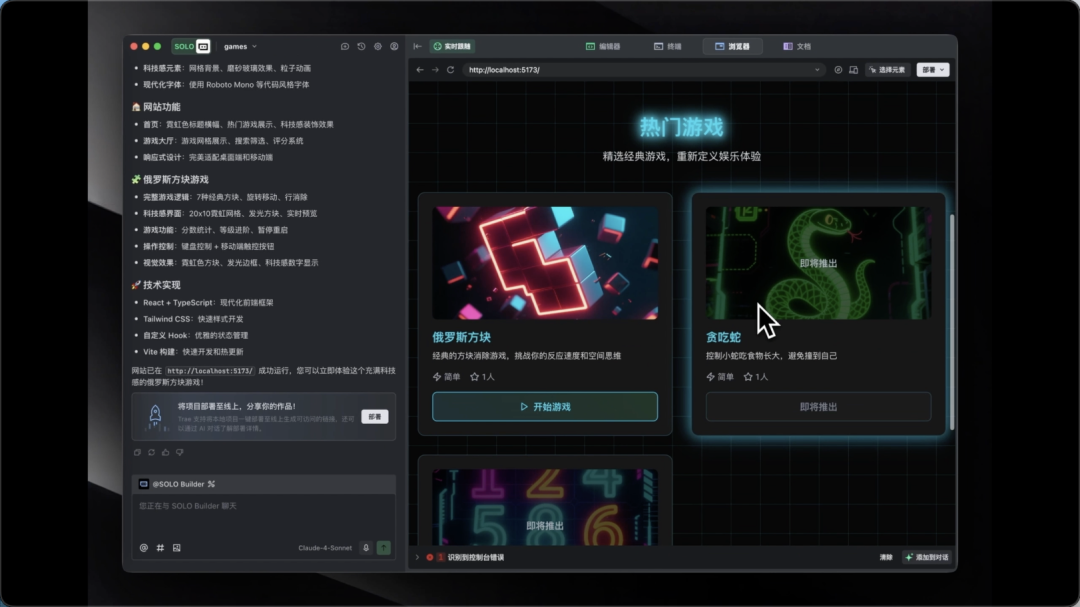Open chat history clock icon
The image size is (1080, 607).
pos(362,46)
